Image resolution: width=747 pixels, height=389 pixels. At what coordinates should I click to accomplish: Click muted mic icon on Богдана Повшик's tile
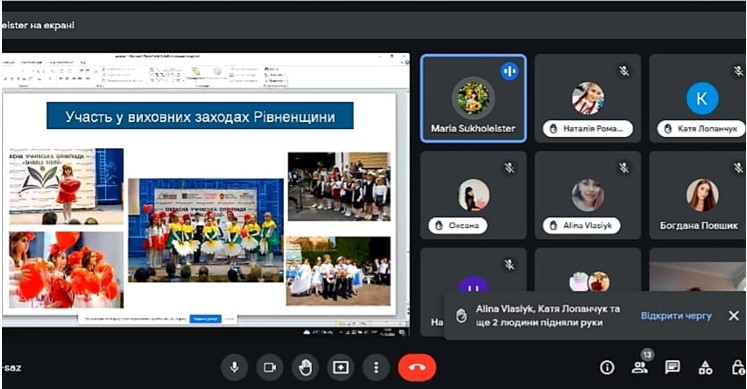tap(738, 168)
